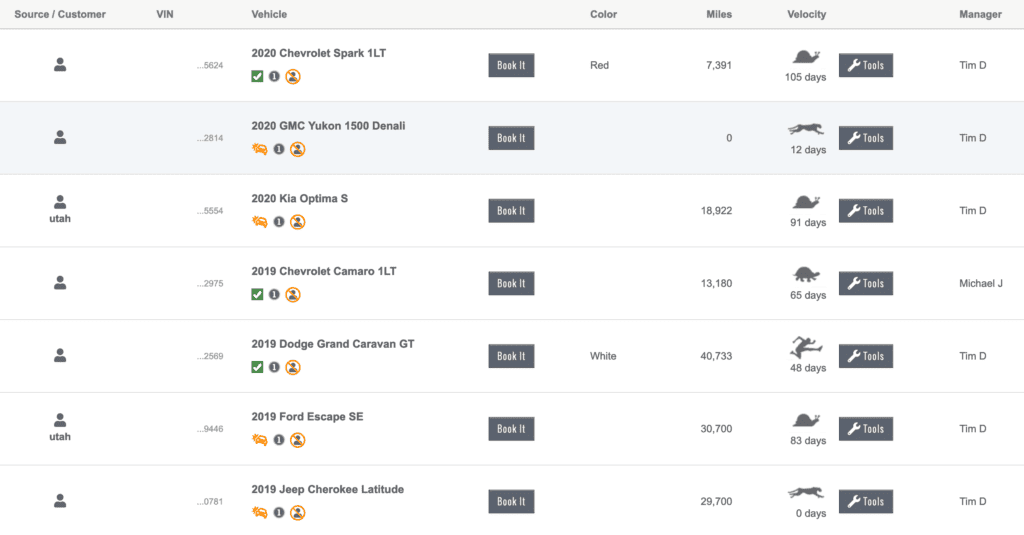The image size is (1024, 535).
Task: Toggle the green checkbox under Dodge Grand Caravan GT
Action: (x=257, y=367)
